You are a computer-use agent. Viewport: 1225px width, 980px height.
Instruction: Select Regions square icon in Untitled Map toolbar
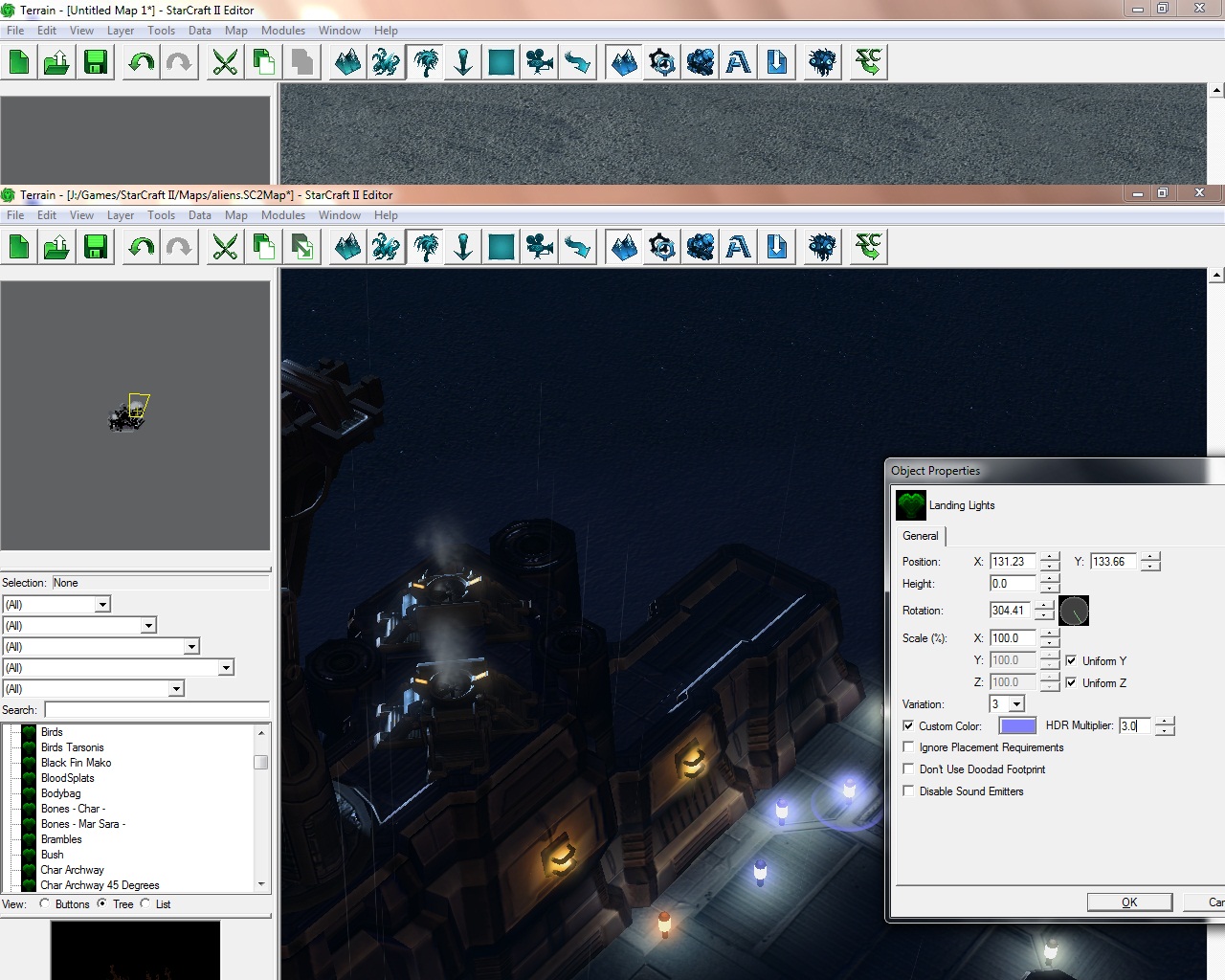point(501,63)
